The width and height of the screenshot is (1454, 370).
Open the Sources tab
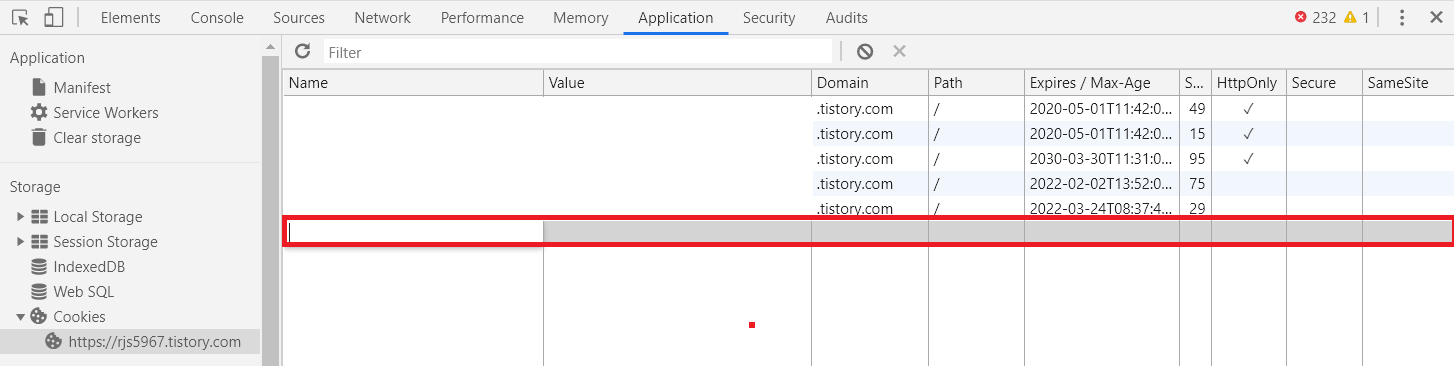click(299, 18)
